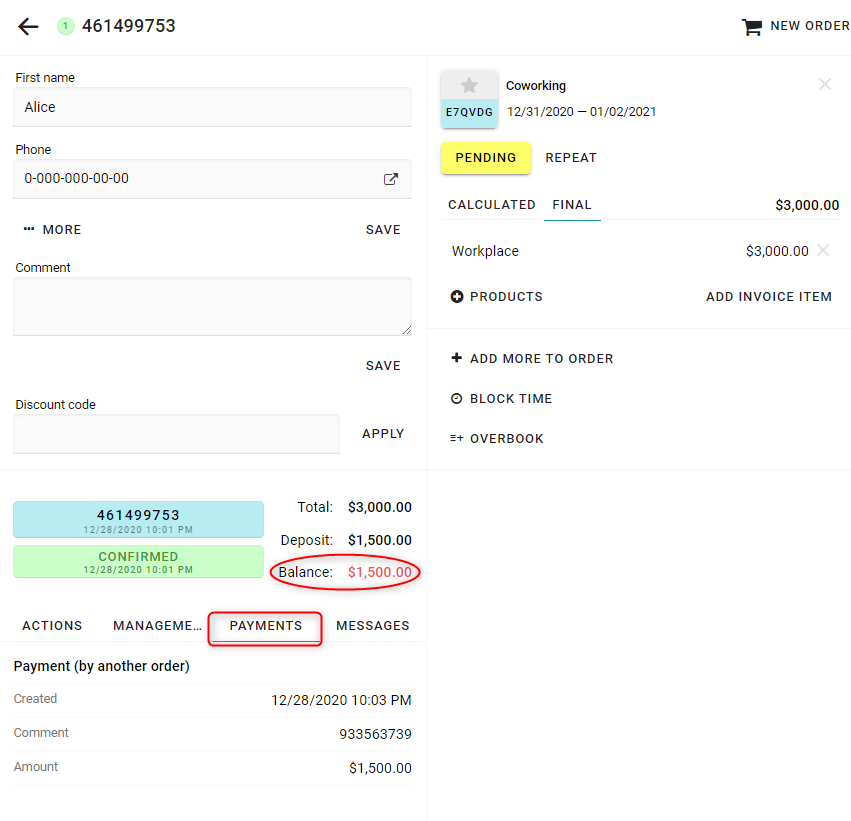Click Products button
The image size is (851, 821).
[497, 296]
